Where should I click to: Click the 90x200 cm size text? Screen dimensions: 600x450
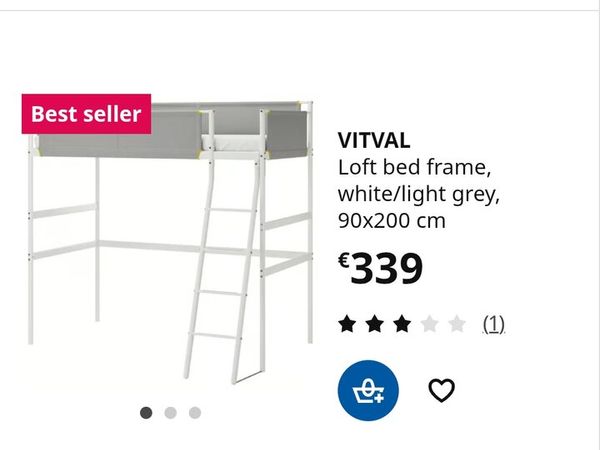tap(392, 221)
